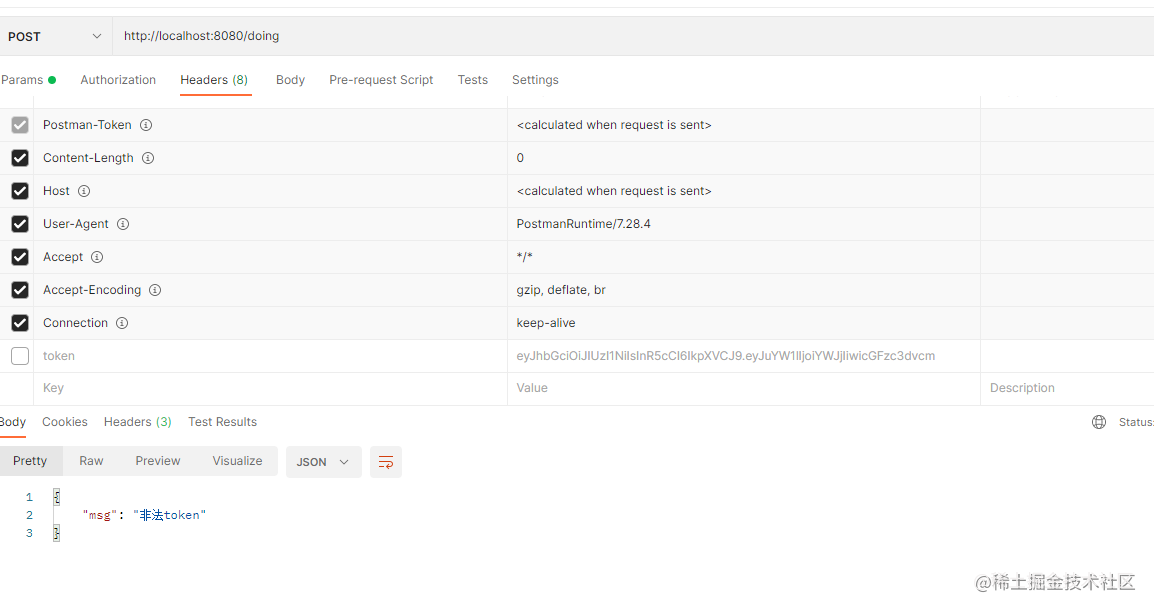
Task: Click info icon next to User-Agent
Action: pos(123,224)
